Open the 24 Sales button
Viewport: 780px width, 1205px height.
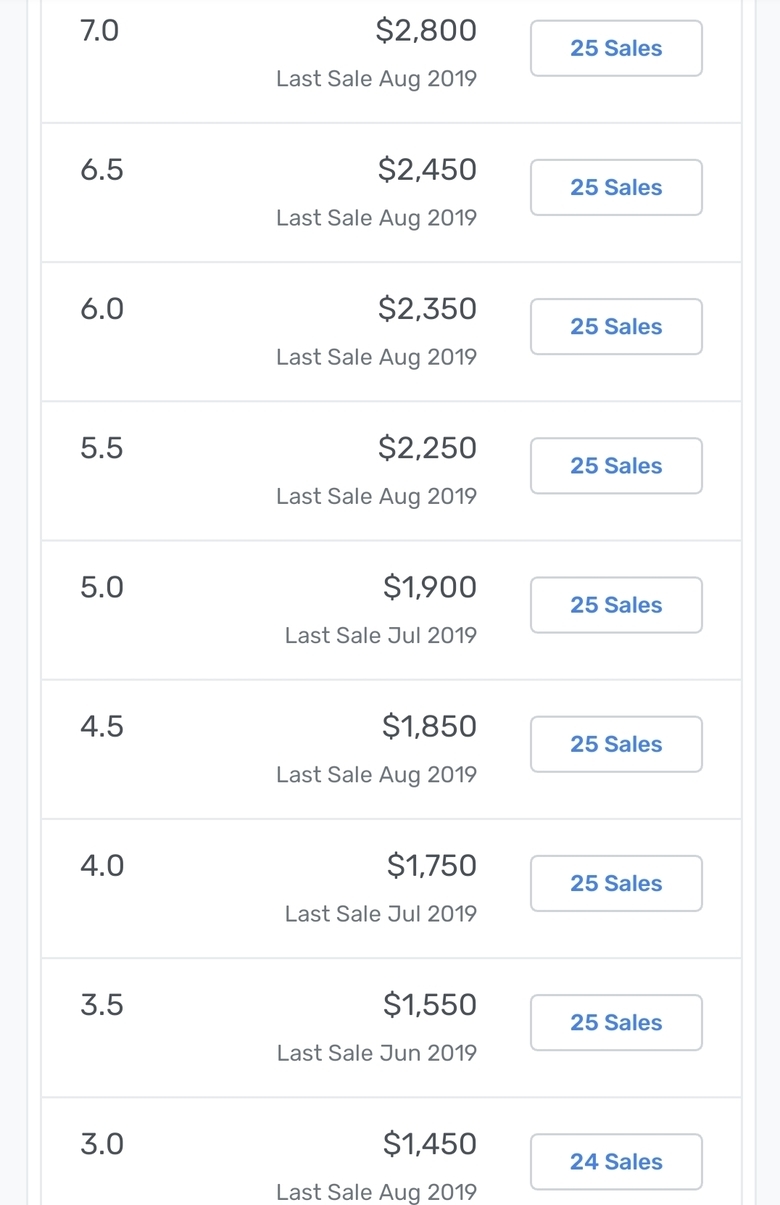tap(616, 1160)
